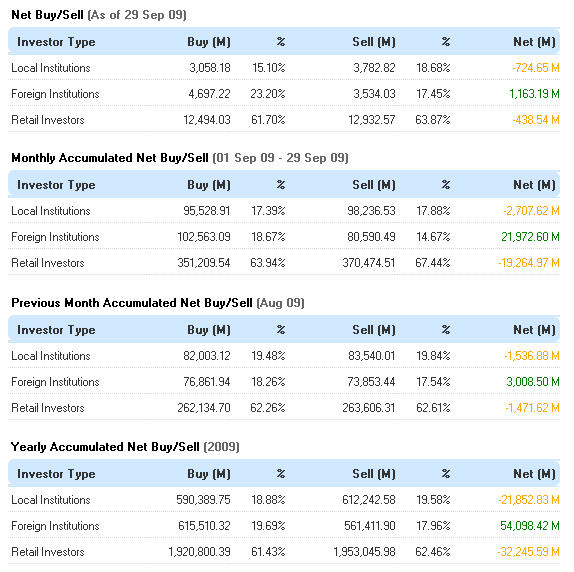Click the 3,008.50 M net value
Screen dimensions: 574x572
pos(533,382)
